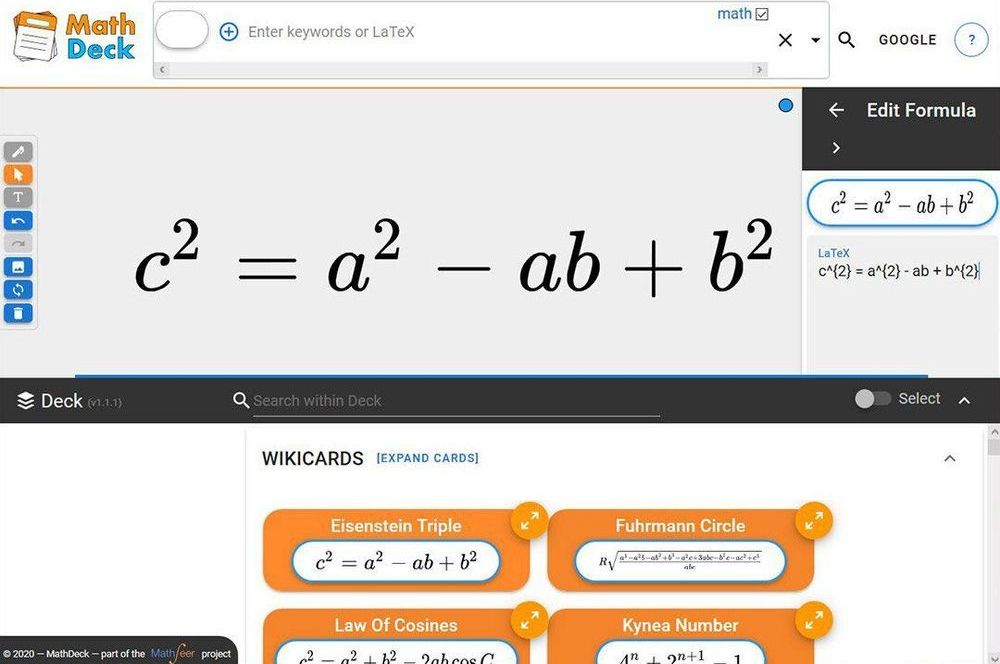The height and width of the screenshot is (664, 1000).
Task: Expand the Eisenstein Triple card
Action: (529, 519)
